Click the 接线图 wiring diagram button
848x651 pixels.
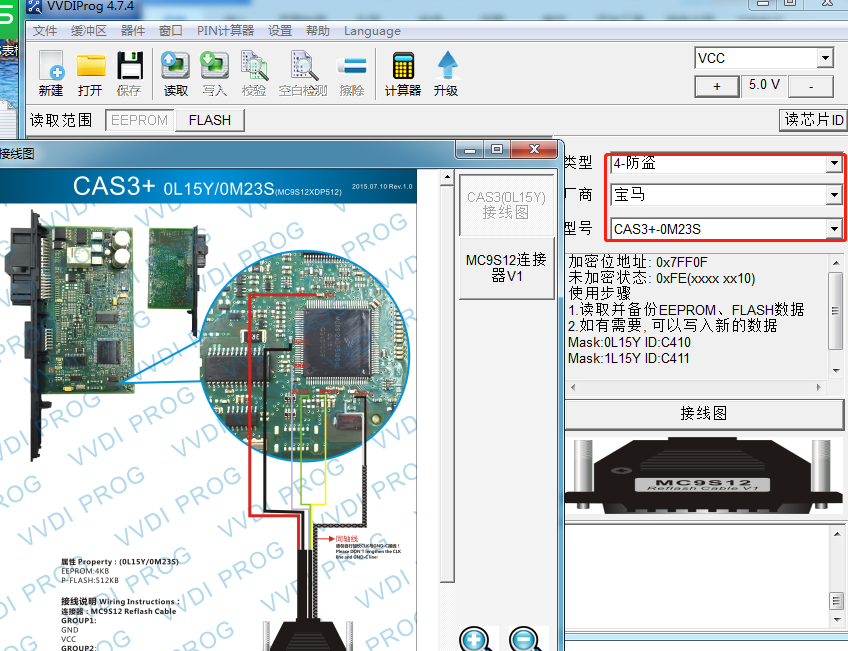[x=704, y=414]
